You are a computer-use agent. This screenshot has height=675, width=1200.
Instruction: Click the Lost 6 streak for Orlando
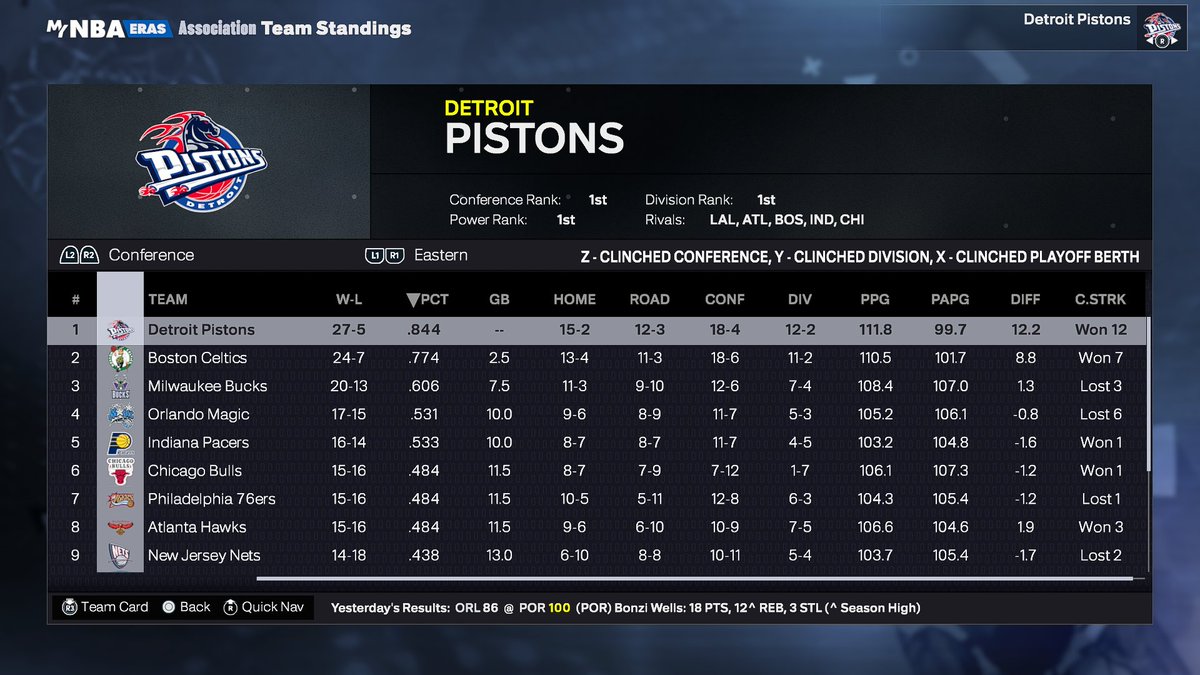pos(1100,414)
